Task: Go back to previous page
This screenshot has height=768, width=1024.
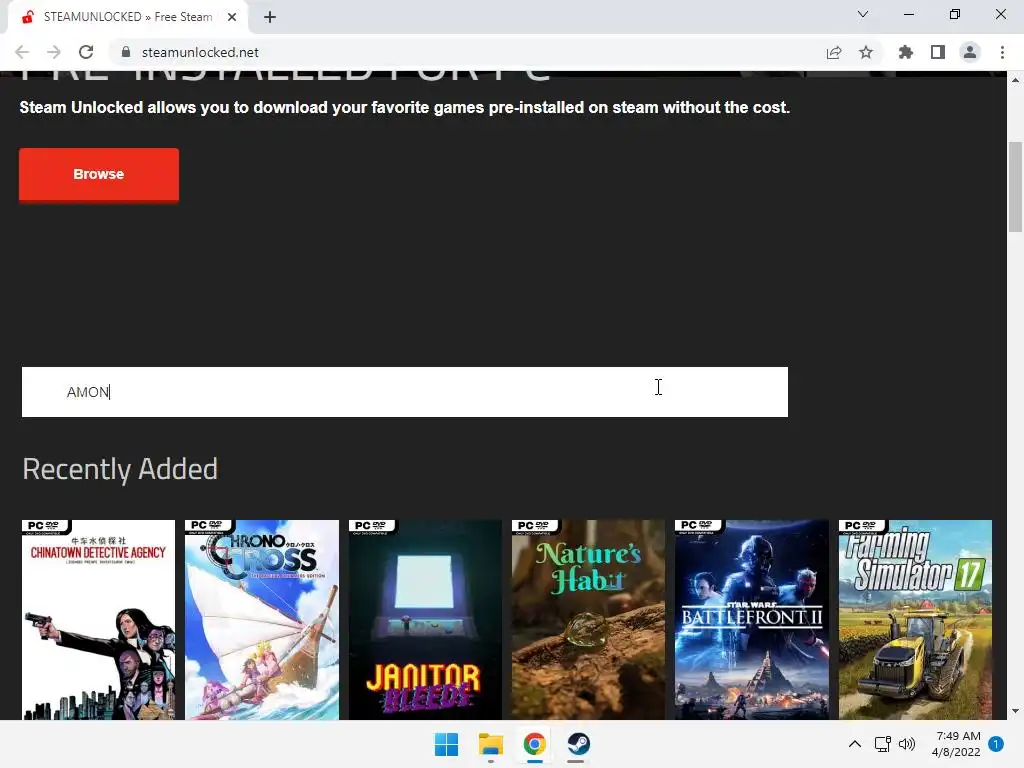Action: pos(22,52)
